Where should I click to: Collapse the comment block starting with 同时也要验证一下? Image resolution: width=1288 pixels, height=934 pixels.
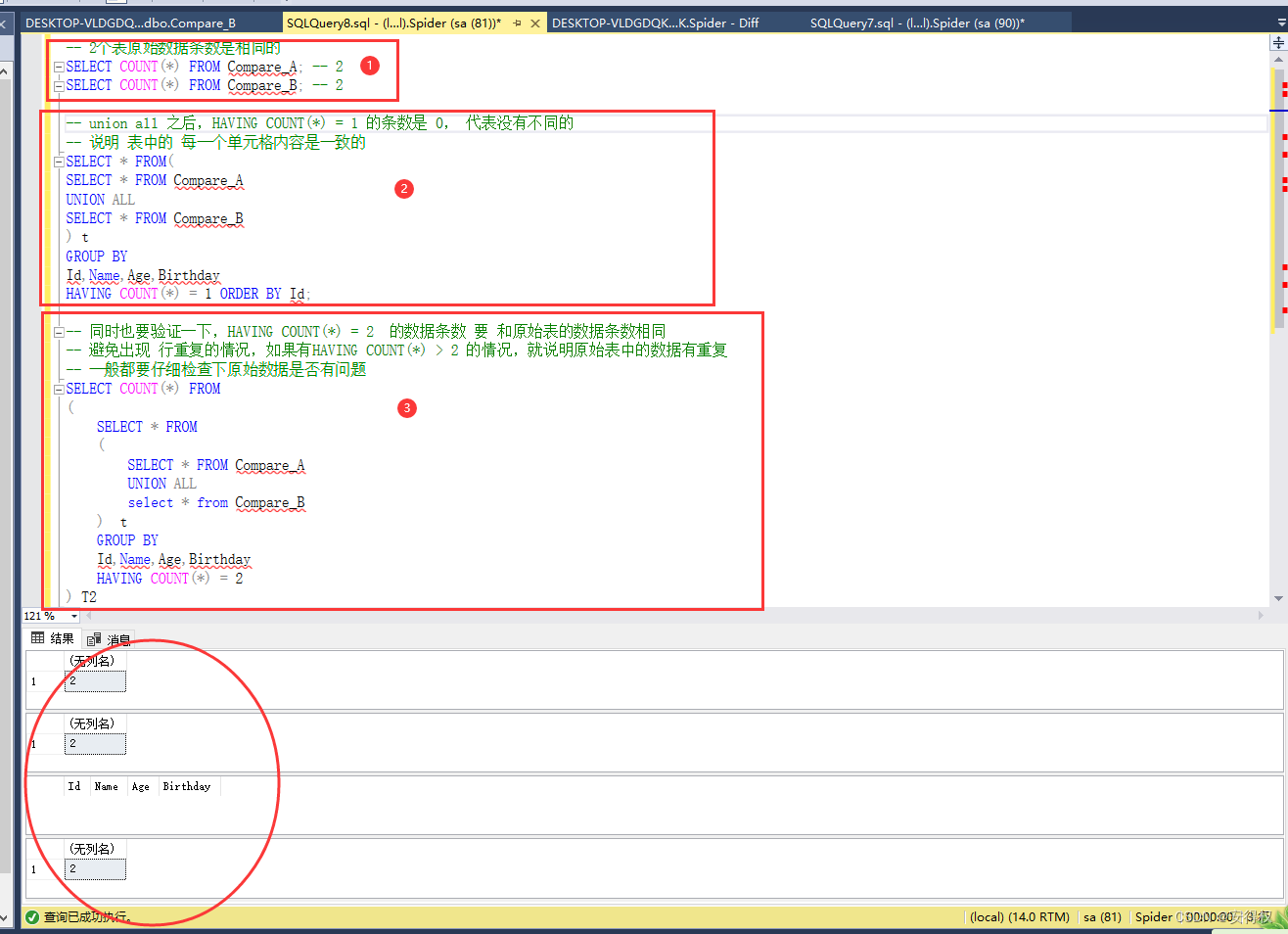click(x=59, y=332)
